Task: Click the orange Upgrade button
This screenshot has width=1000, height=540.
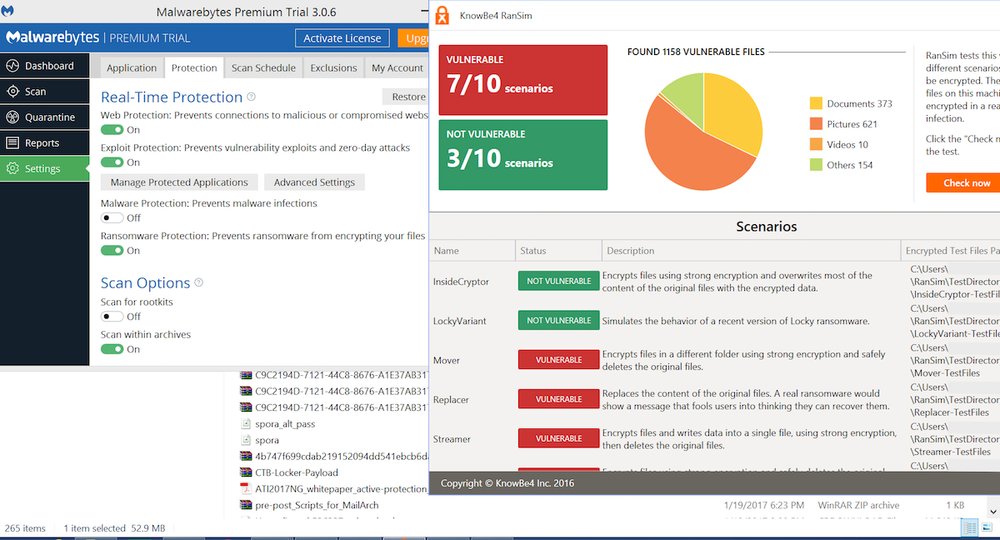Action: [x=413, y=38]
